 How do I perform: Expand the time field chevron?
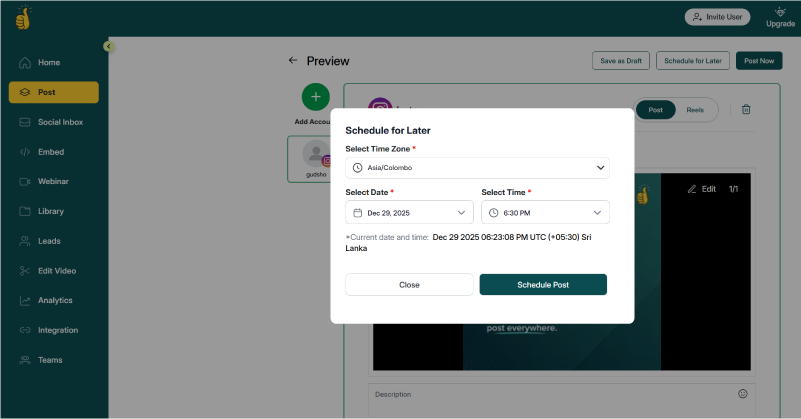pos(597,213)
